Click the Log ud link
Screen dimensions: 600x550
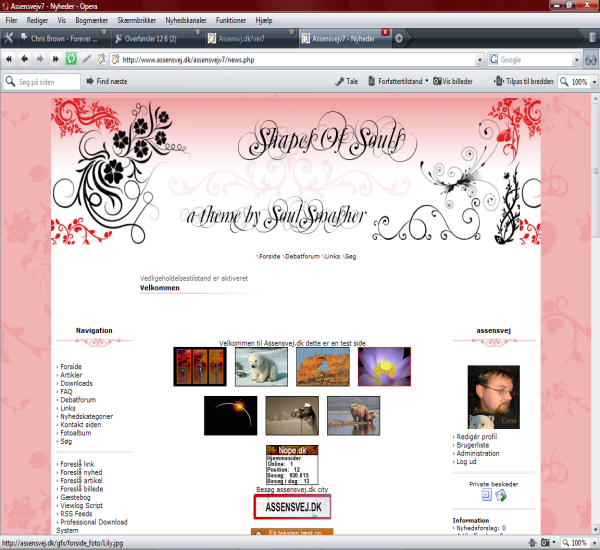(x=466, y=462)
